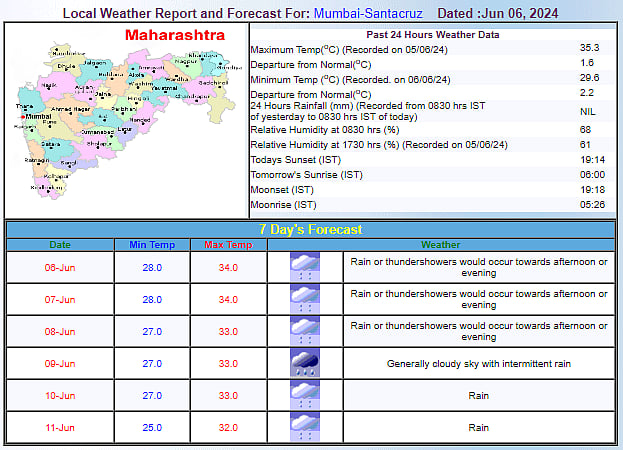Viewport: 623px width, 450px height.
Task: Click the Mumbai-Santacruz station name link
Action: 370,13
